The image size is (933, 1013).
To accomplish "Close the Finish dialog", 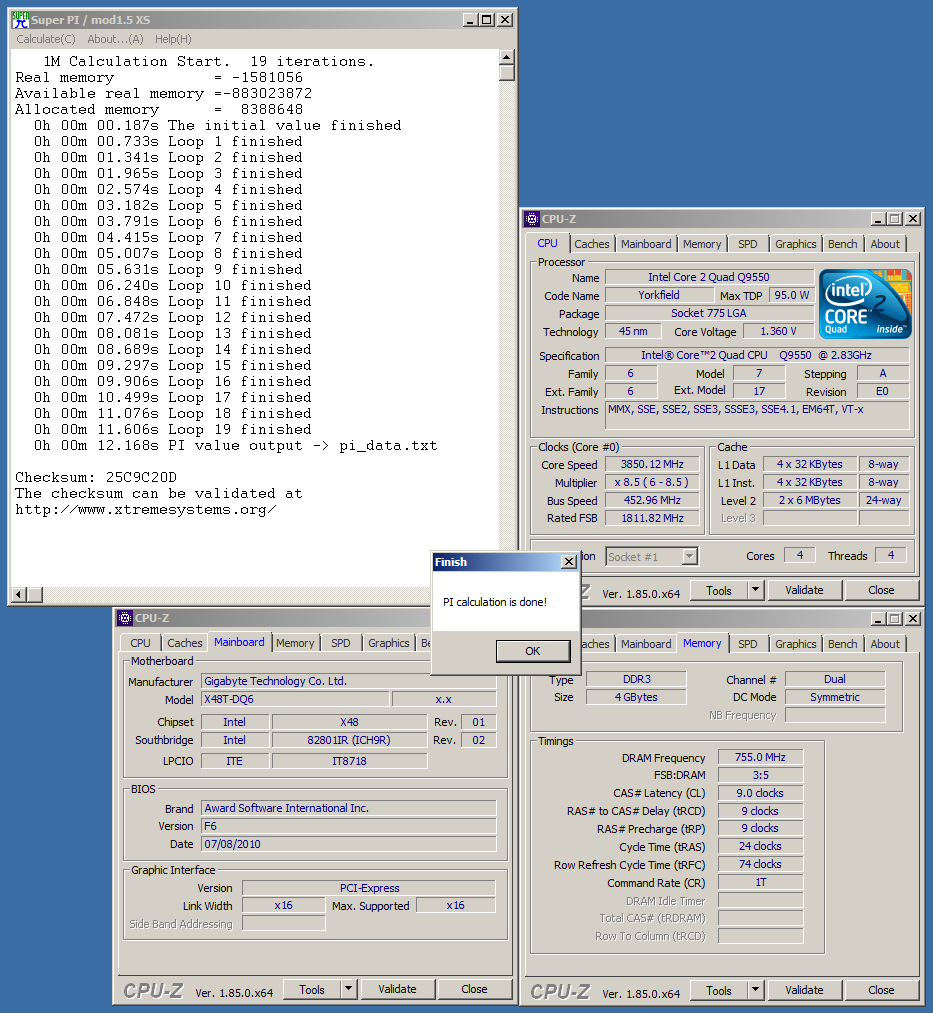I will (569, 562).
